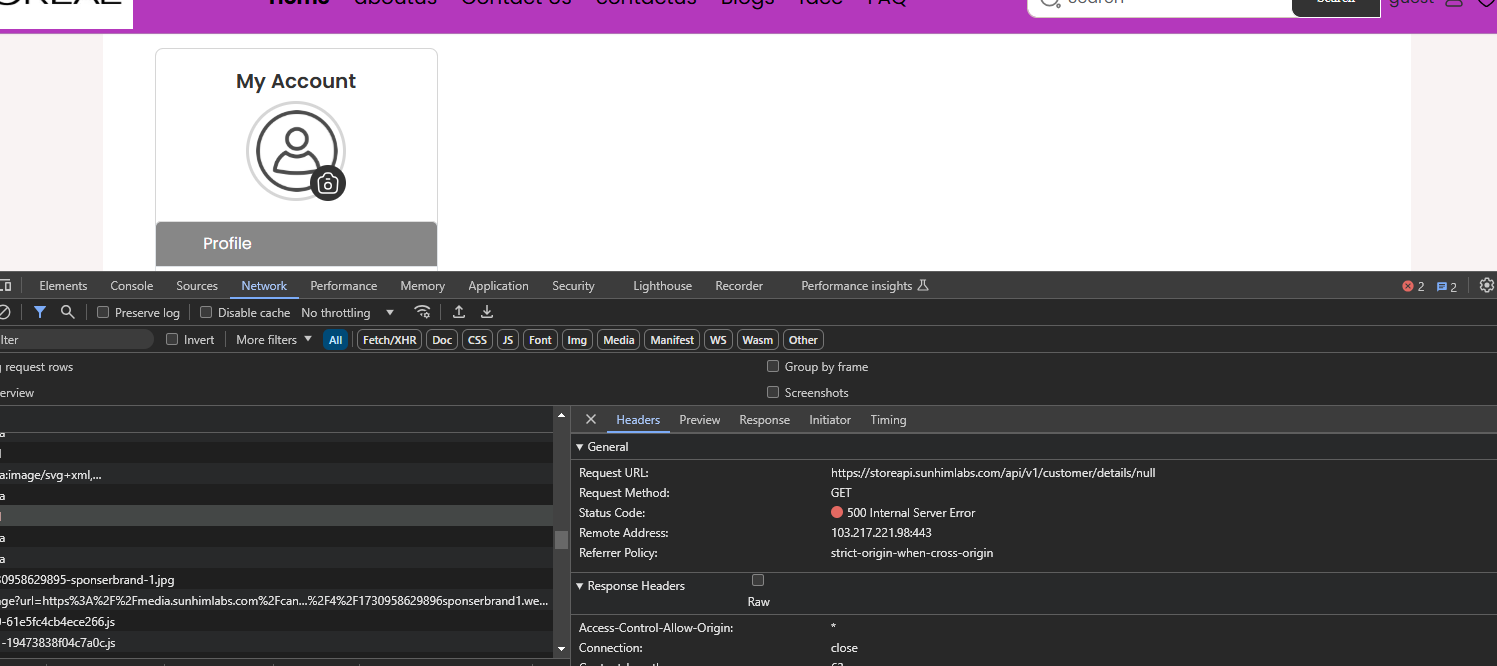Toggle the network filter funnel icon
Viewport: 1497px width, 666px height.
(40, 312)
